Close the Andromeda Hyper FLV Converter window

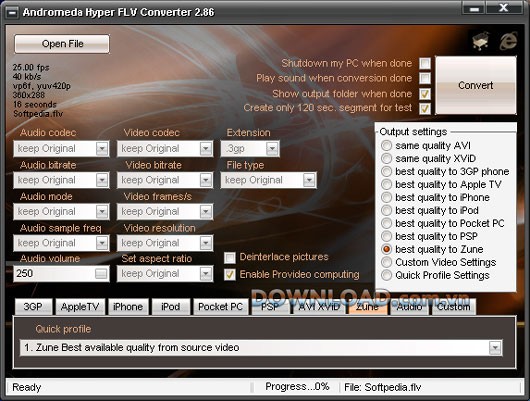[x=504, y=8]
